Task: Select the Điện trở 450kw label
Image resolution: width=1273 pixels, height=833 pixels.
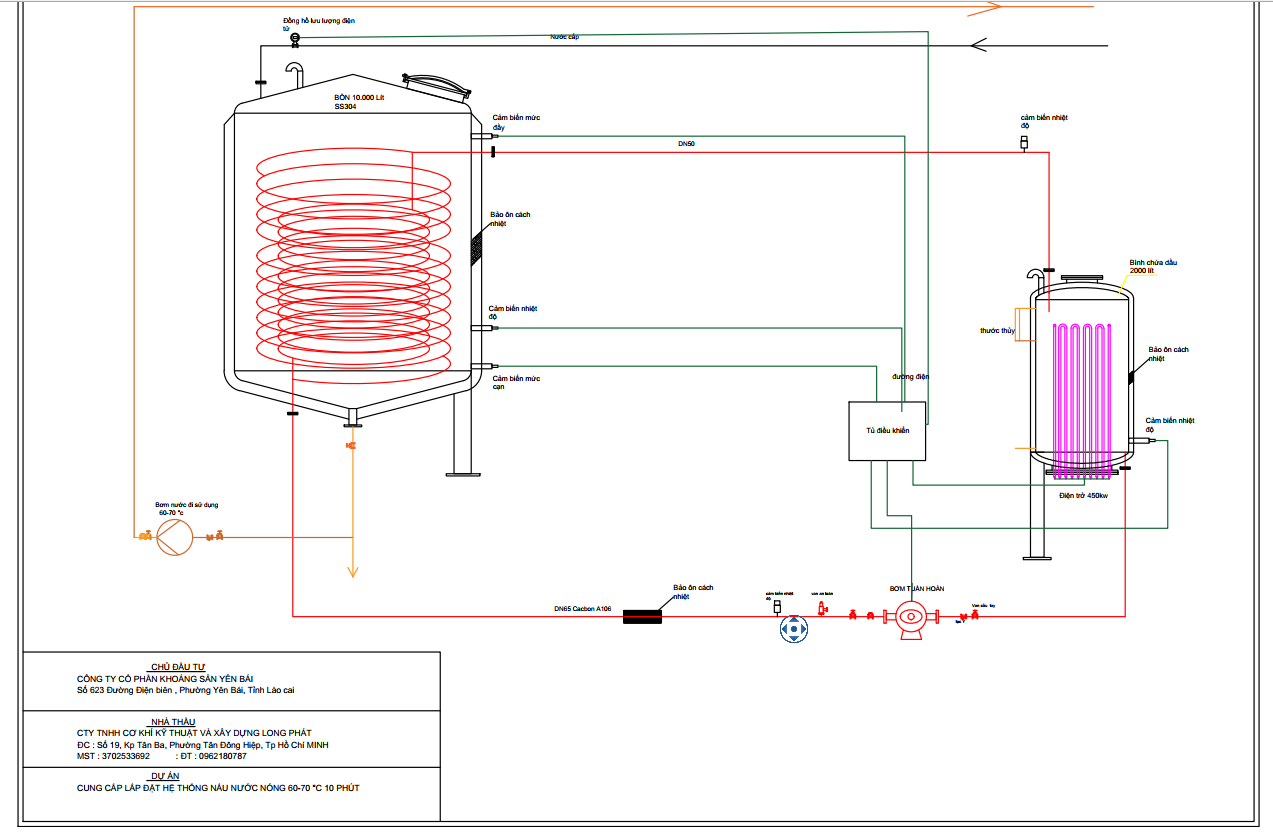Action: 1083,495
